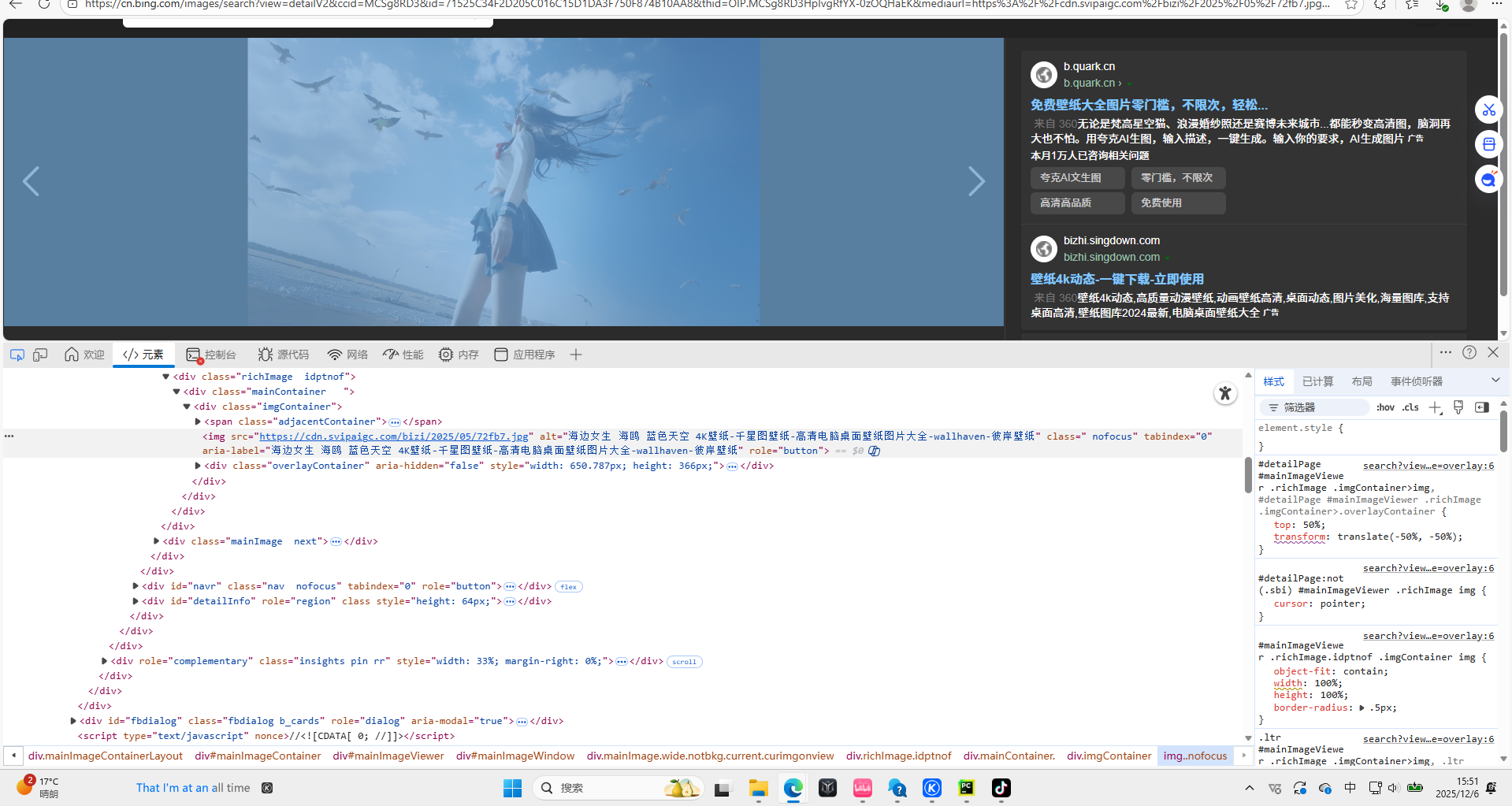Click the taskbar 搜索 search box

pos(616,788)
